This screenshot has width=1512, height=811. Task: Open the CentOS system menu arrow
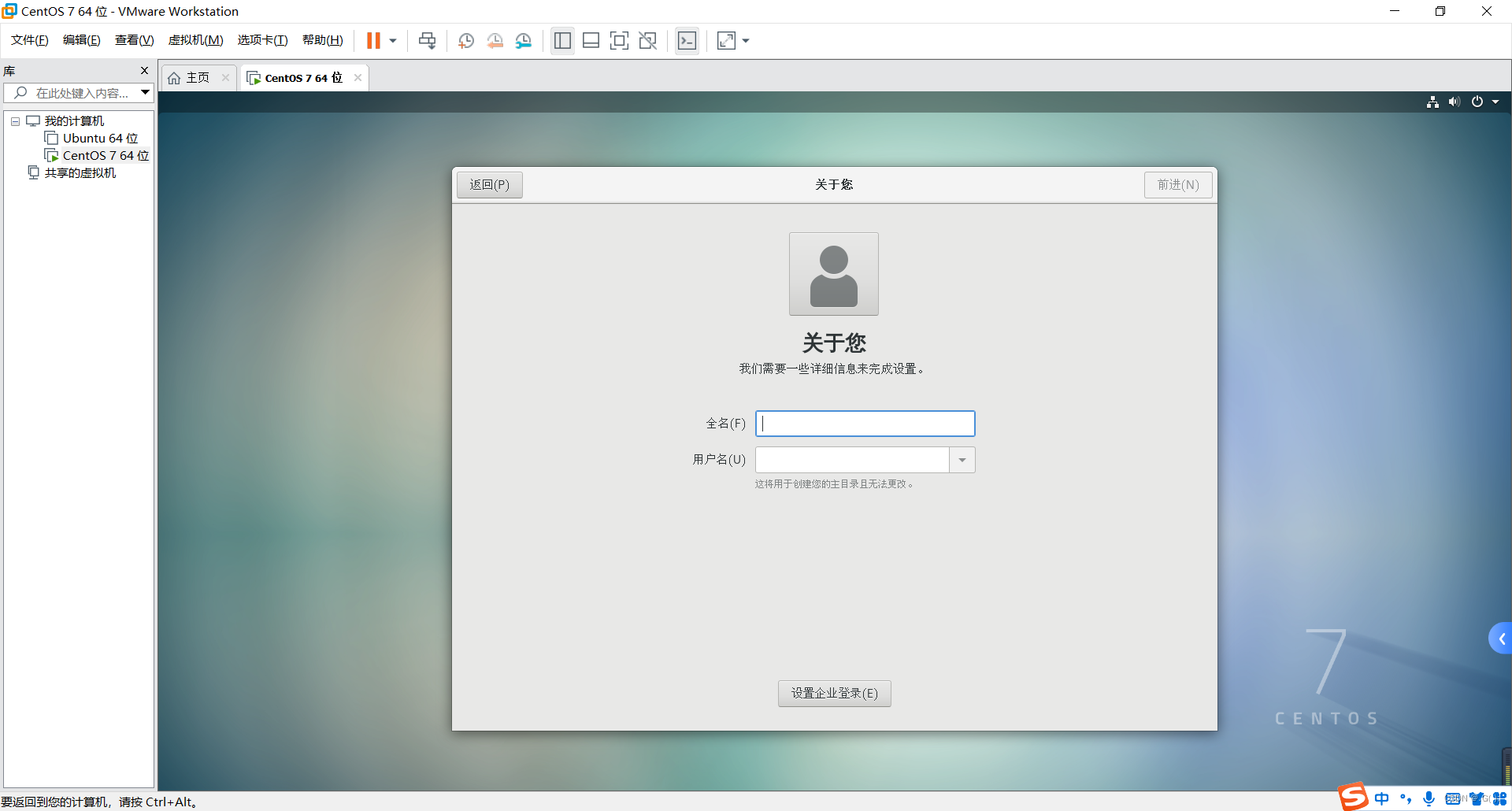(1495, 102)
